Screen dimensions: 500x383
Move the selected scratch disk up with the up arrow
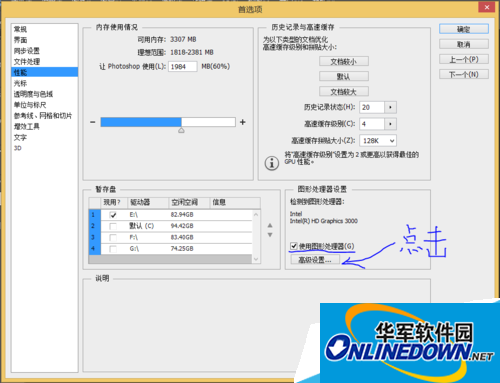click(270, 225)
